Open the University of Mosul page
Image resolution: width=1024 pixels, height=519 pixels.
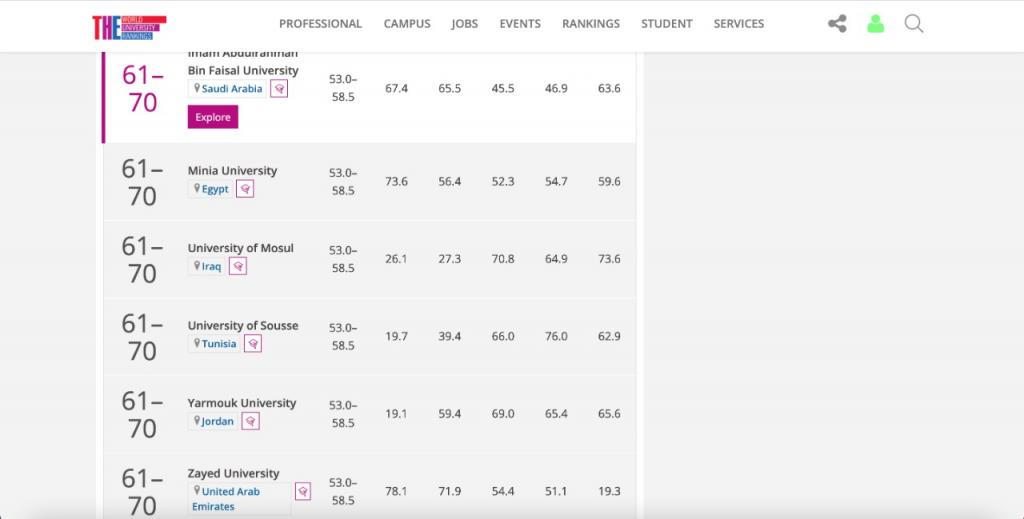point(240,248)
